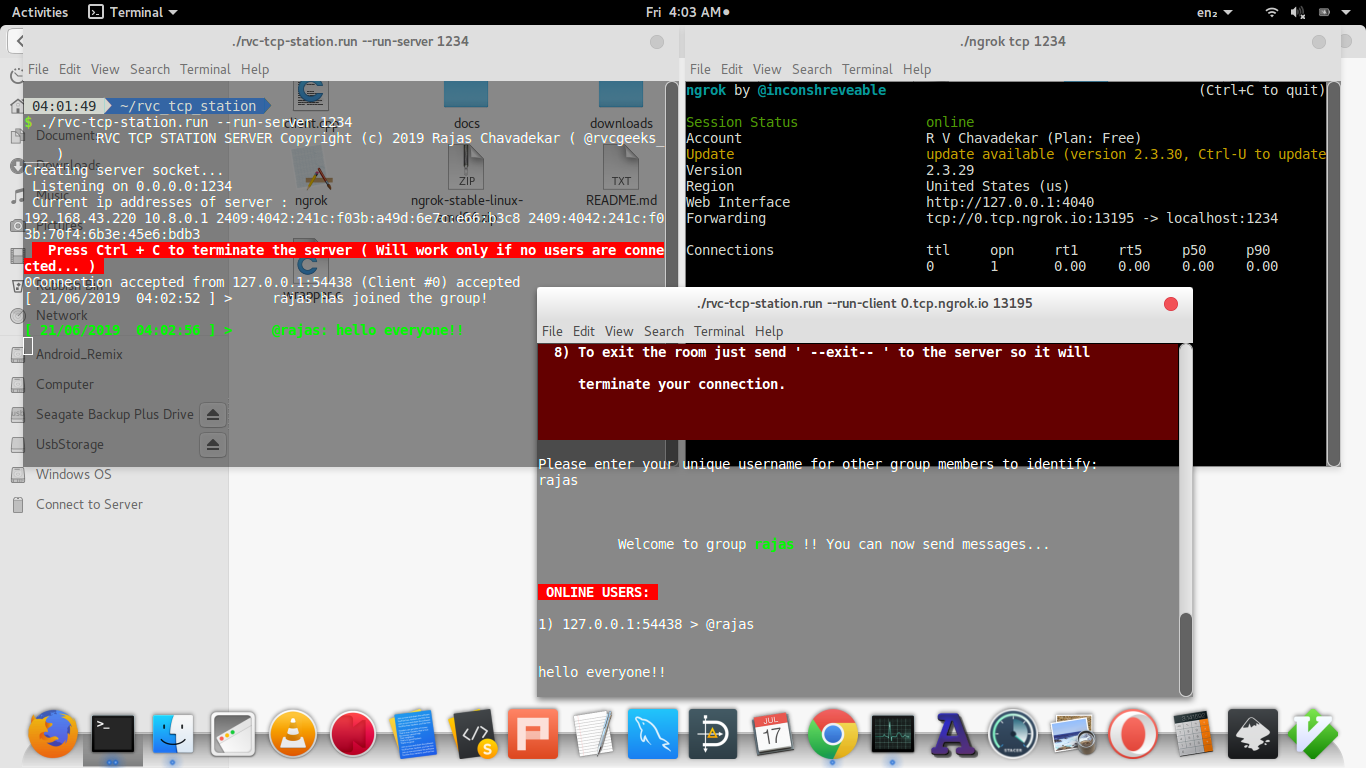Open the notepad text editor dock icon
This screenshot has height=768, width=1366.
coord(592,734)
